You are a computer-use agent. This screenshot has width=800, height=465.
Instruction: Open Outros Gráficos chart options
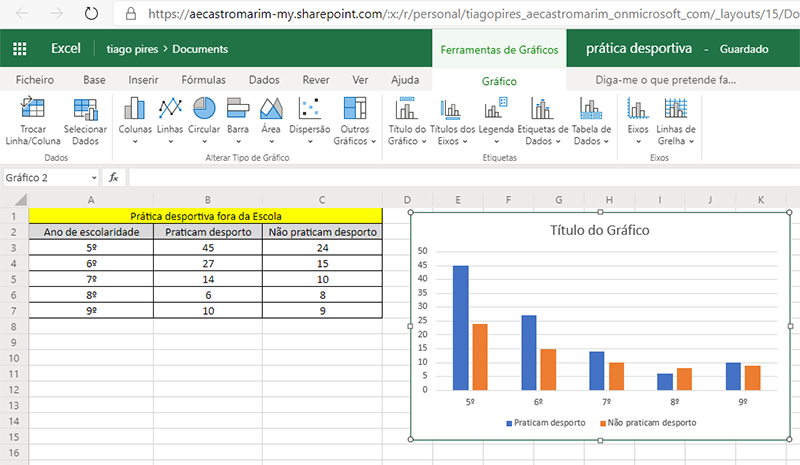[355, 121]
